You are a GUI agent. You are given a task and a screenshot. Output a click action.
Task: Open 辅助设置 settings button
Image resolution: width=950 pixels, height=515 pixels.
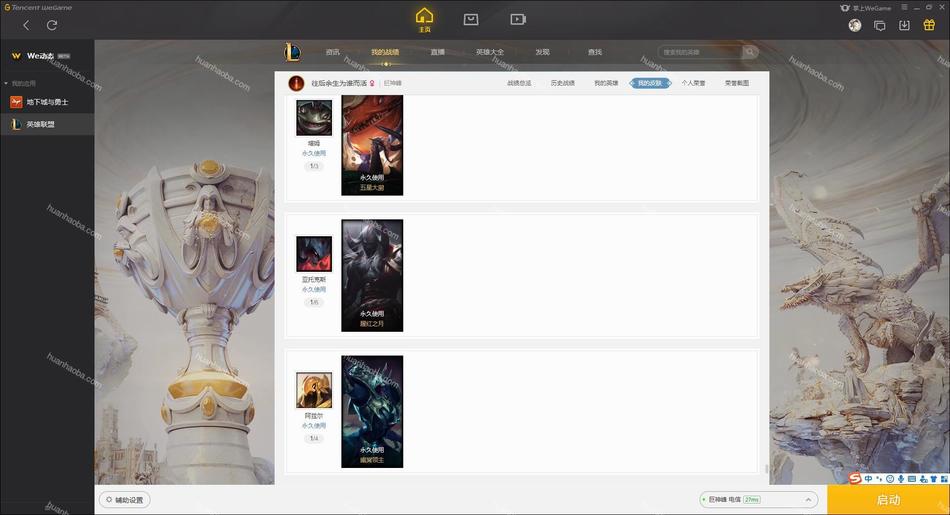click(x=125, y=500)
